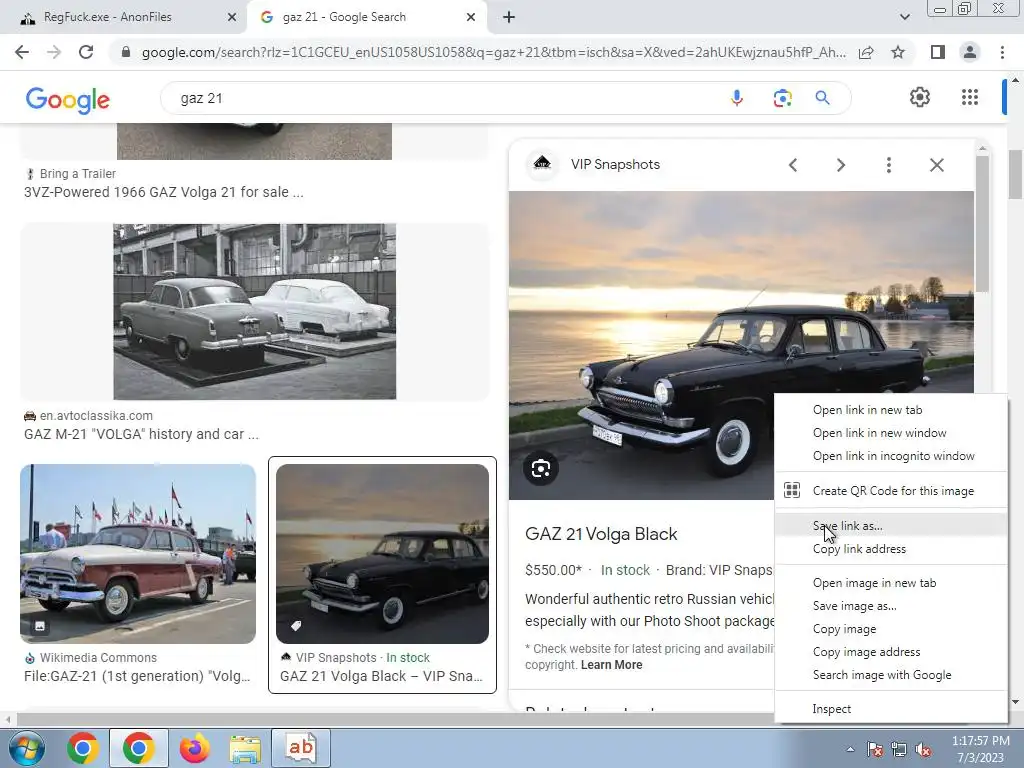Open the Google apps grid
Screen dimensions: 1024x768
click(970, 97)
